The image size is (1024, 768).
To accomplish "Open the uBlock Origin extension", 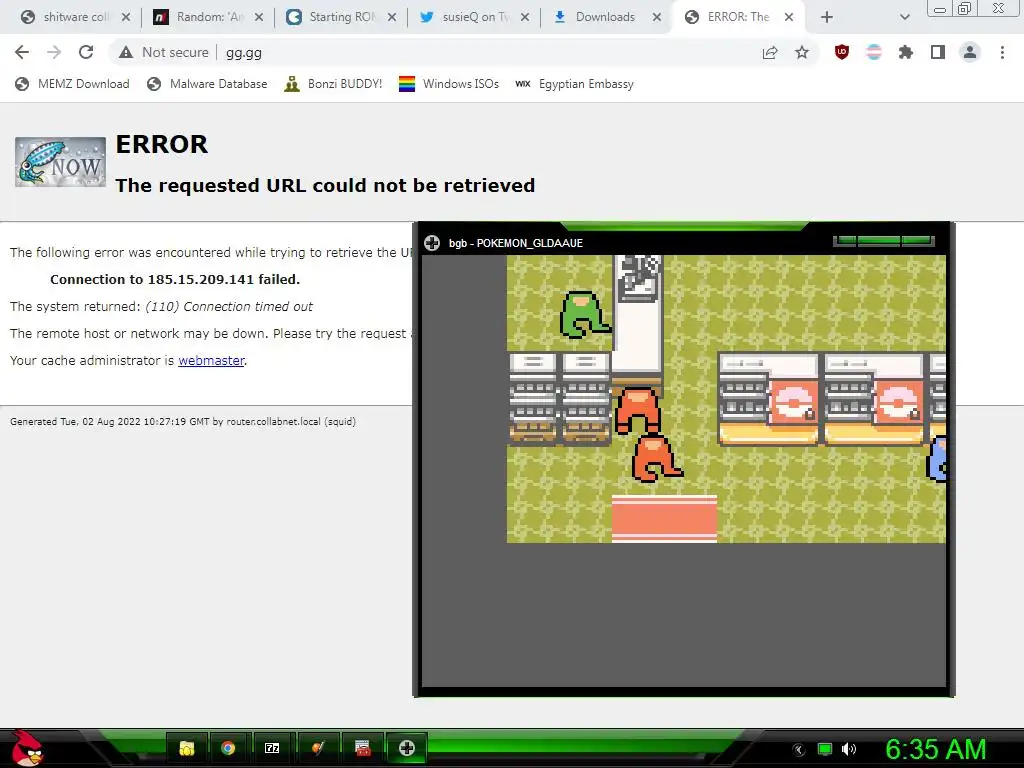I will click(x=842, y=52).
